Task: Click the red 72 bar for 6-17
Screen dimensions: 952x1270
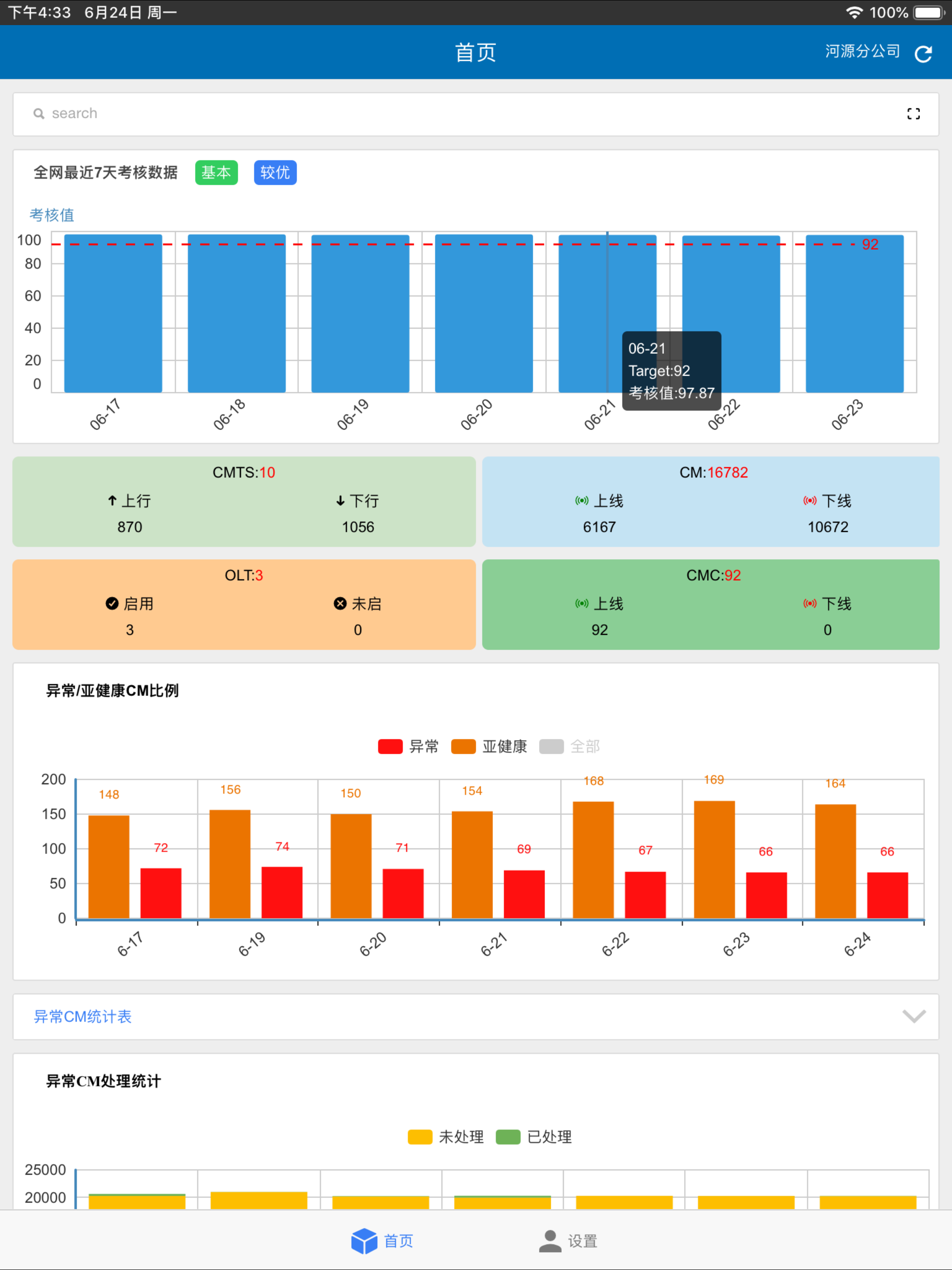Action: tap(161, 893)
